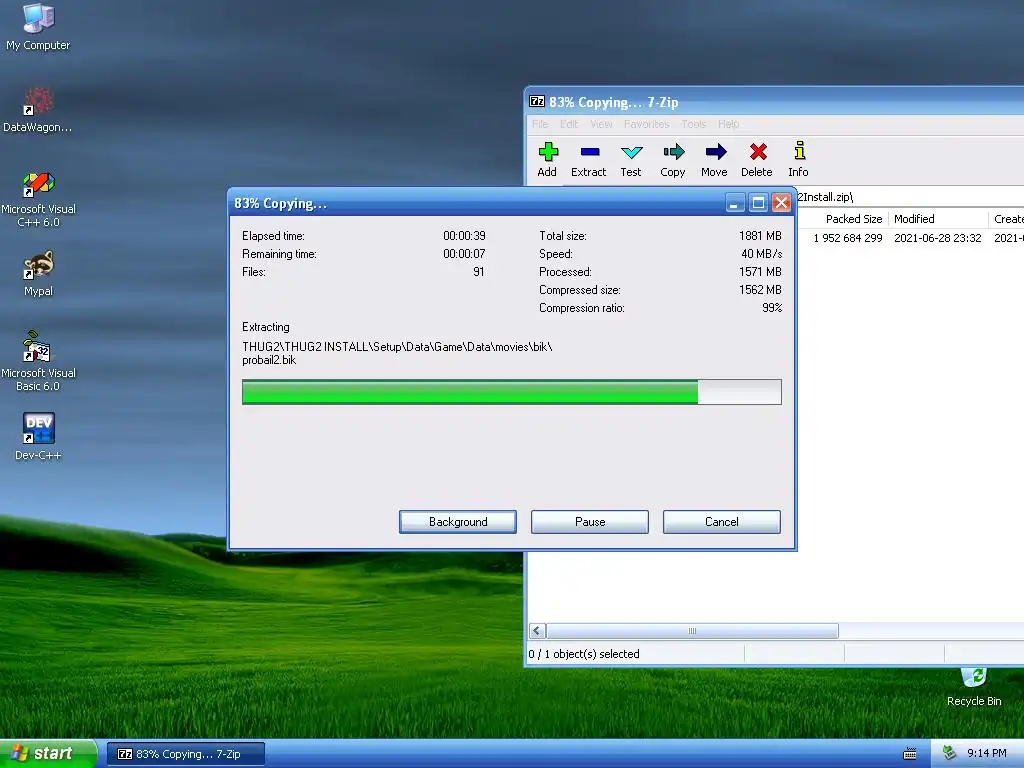Click the safely remove hardware tray icon
The height and width of the screenshot is (768, 1024).
(x=950, y=754)
